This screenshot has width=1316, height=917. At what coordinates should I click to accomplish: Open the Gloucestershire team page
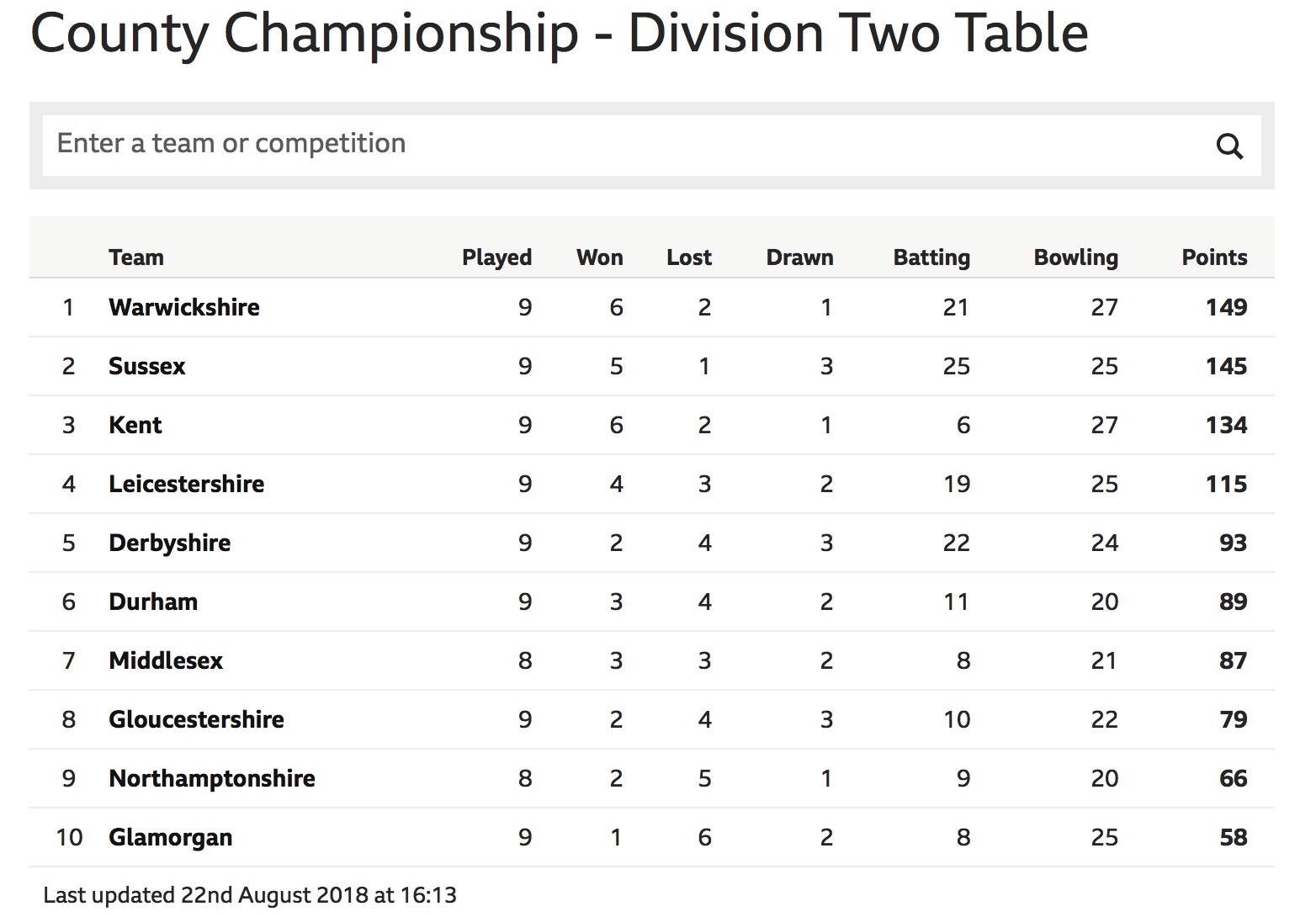point(197,719)
